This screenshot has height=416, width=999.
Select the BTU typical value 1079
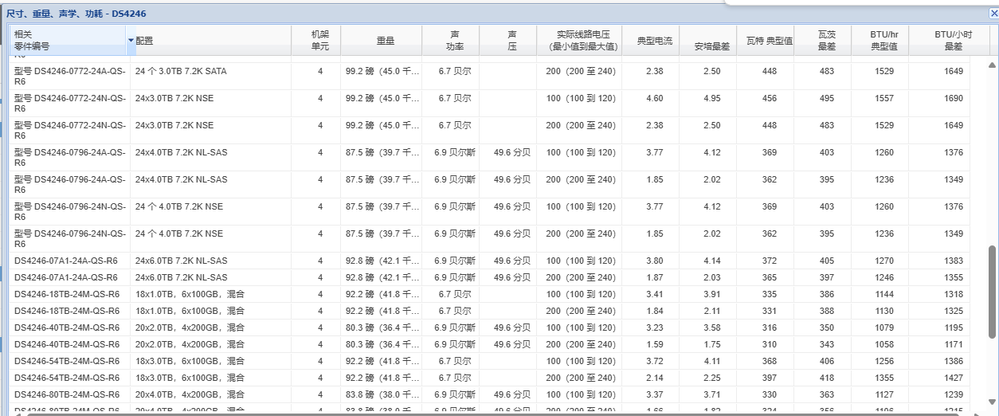point(884,327)
